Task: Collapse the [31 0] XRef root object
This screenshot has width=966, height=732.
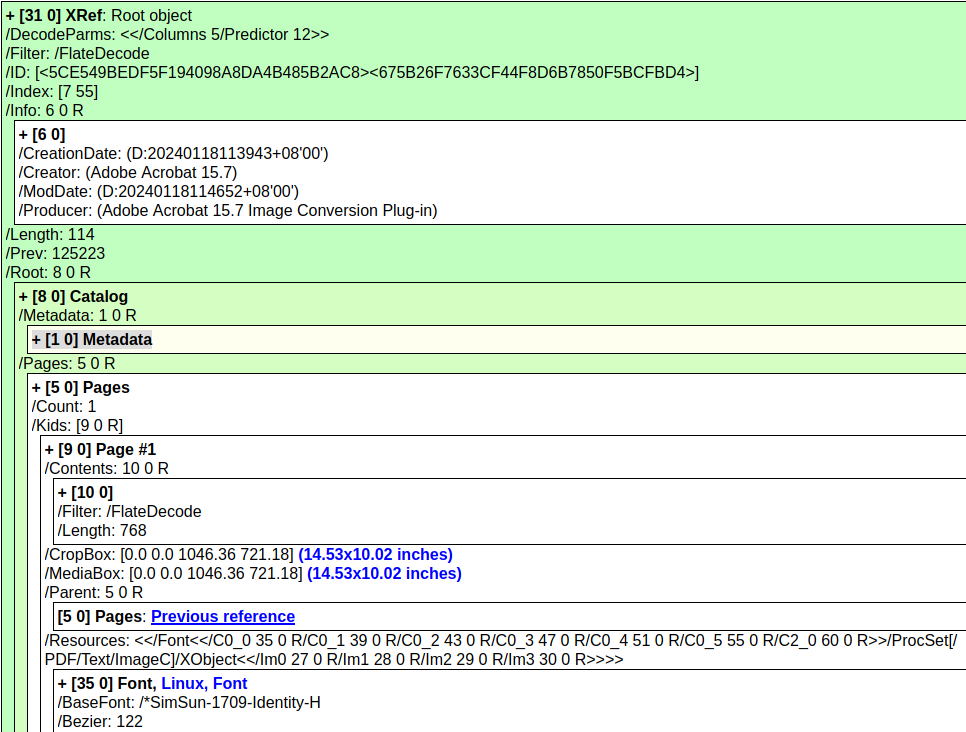Action: 10,16
